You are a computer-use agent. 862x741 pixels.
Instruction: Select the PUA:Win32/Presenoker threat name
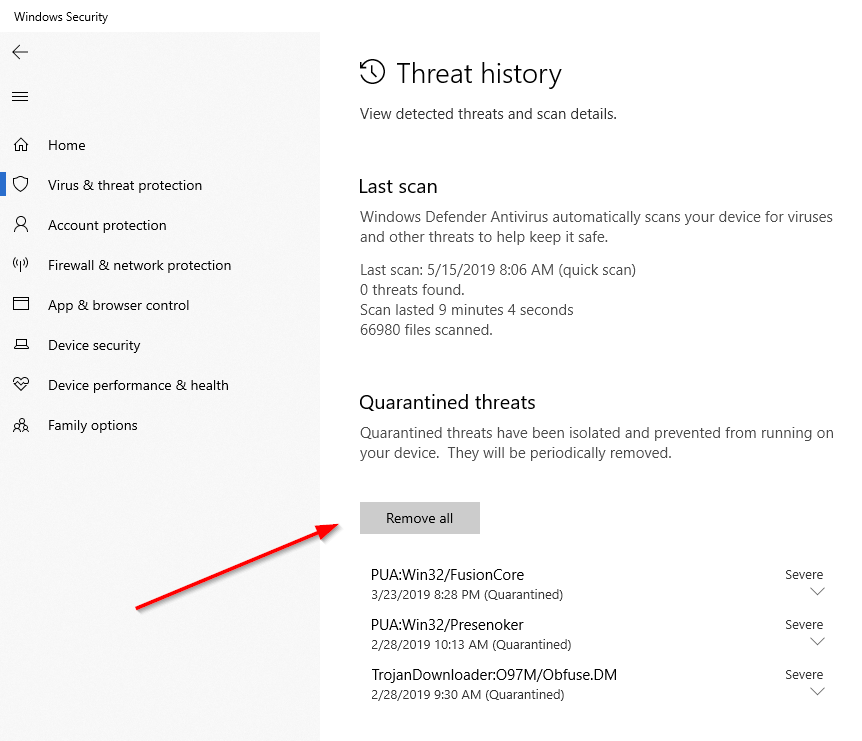click(447, 625)
